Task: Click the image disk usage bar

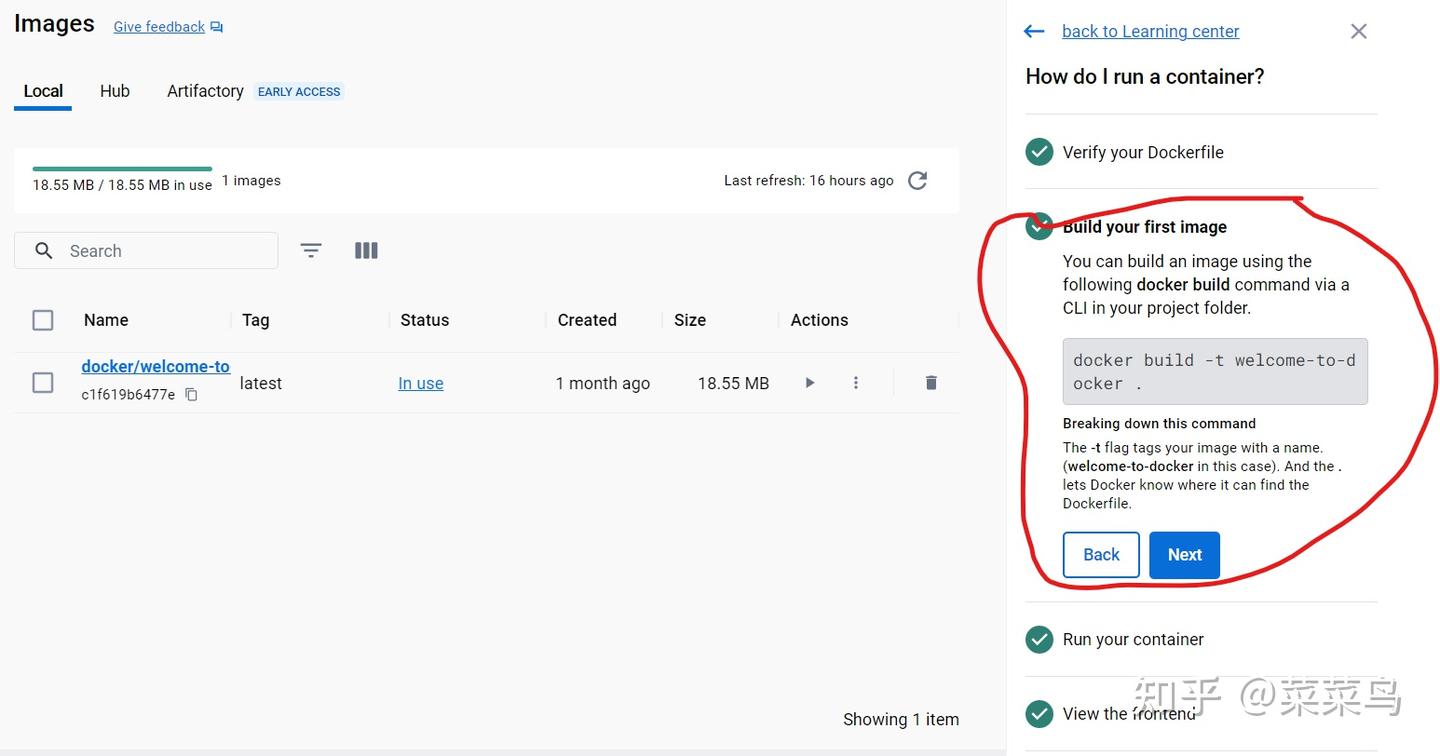Action: click(x=122, y=169)
